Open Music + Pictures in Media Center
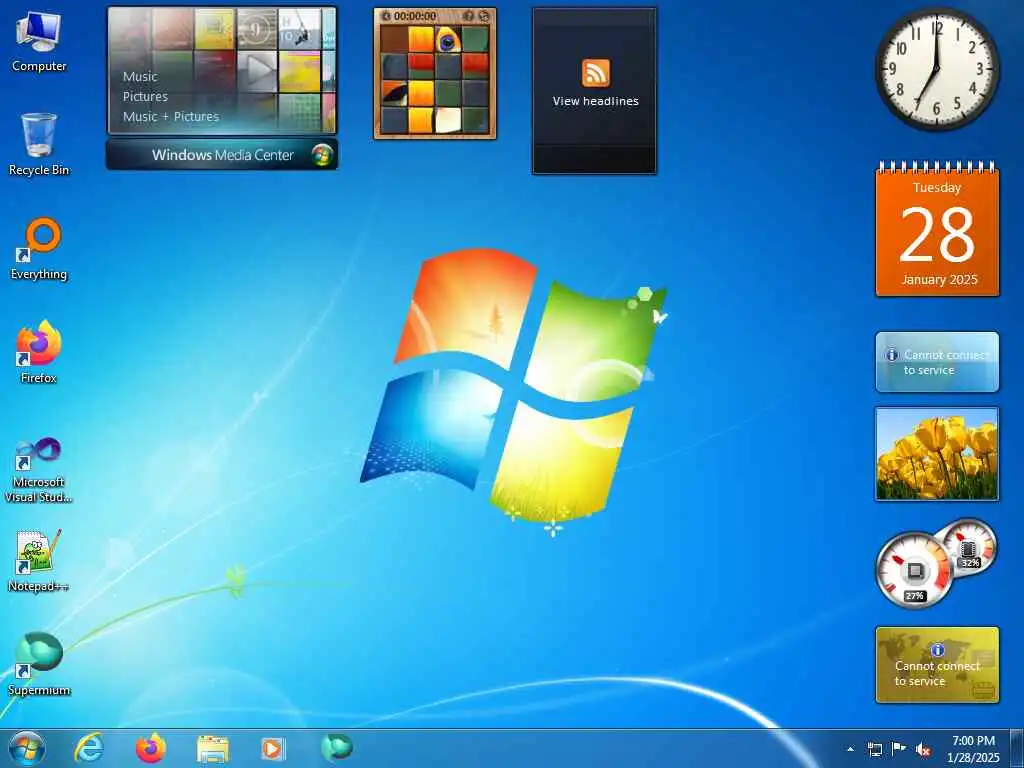 (x=170, y=116)
